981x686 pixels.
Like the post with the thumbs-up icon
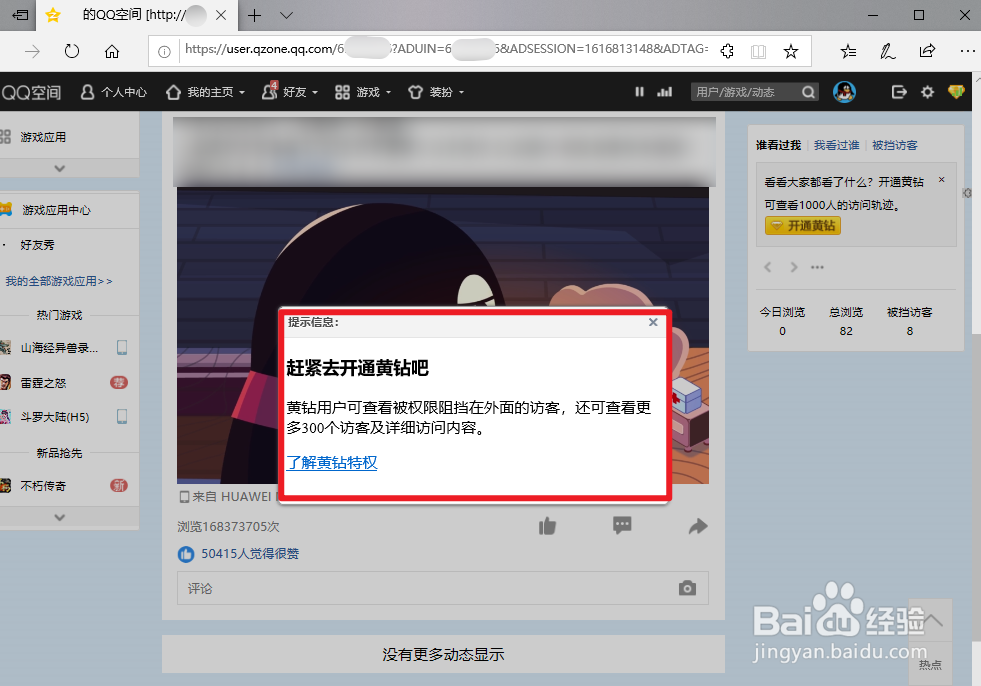tap(547, 525)
